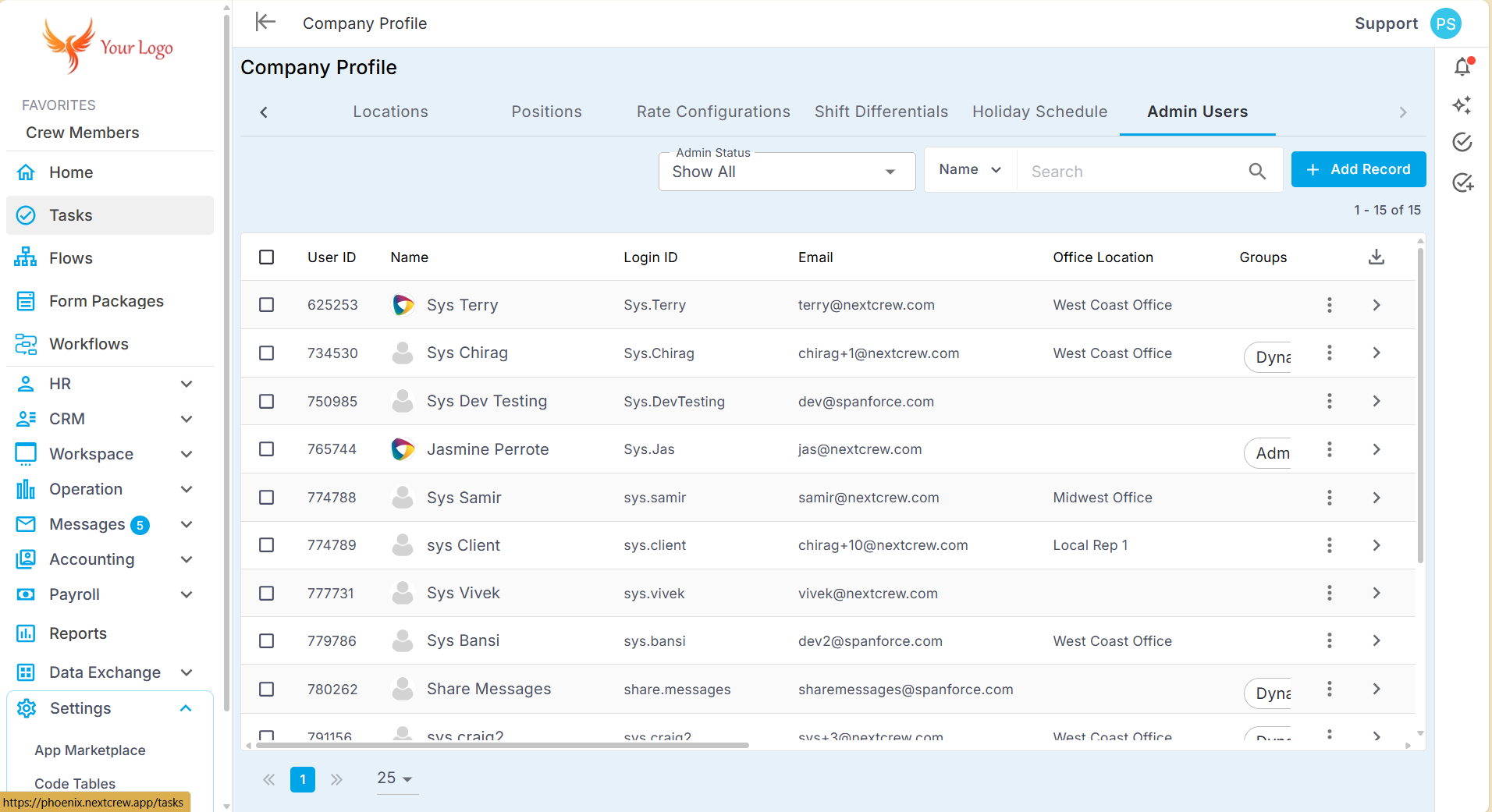
Task: Open the kebab menu for Sys Samir
Action: (1330, 498)
